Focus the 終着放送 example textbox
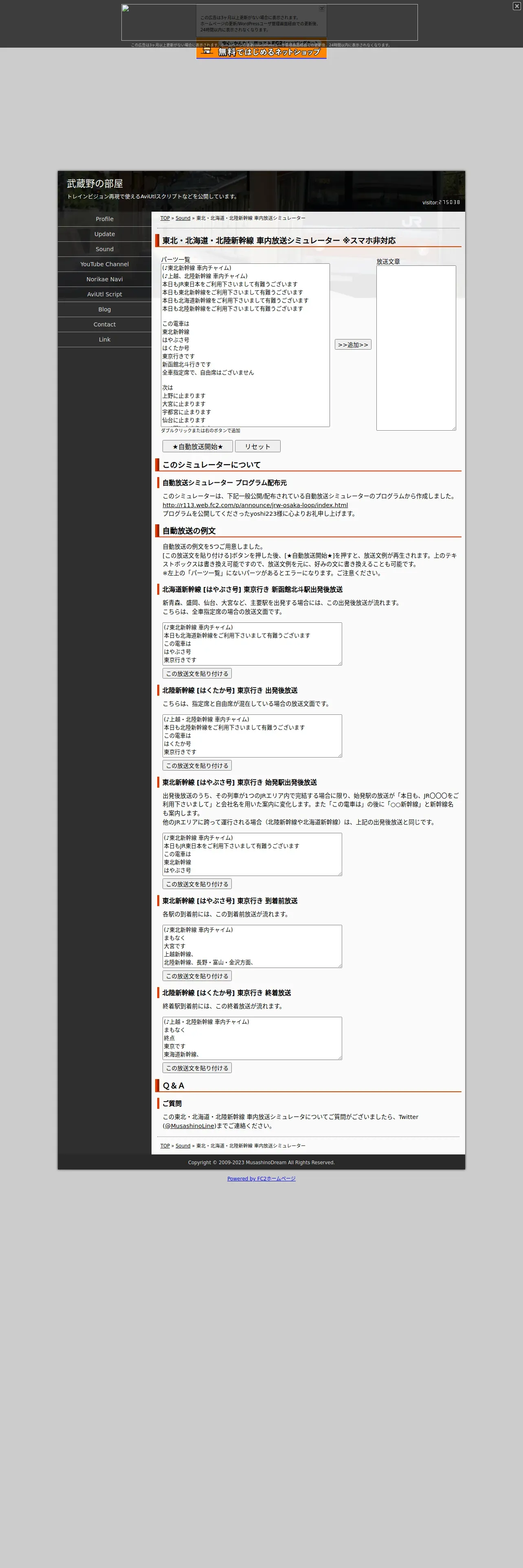 coord(252,1038)
